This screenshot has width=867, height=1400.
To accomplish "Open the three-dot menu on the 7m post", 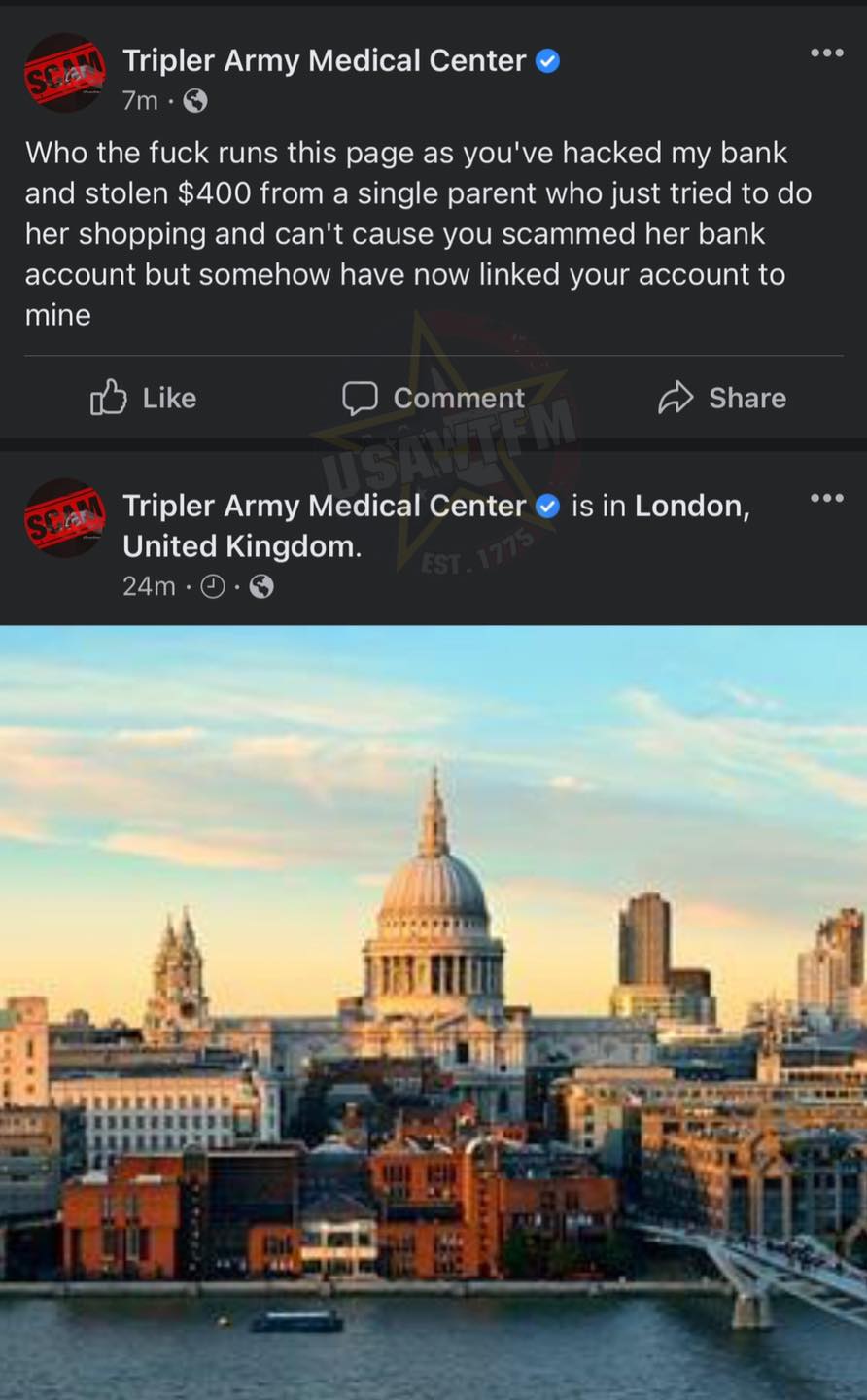I will pos(826,53).
